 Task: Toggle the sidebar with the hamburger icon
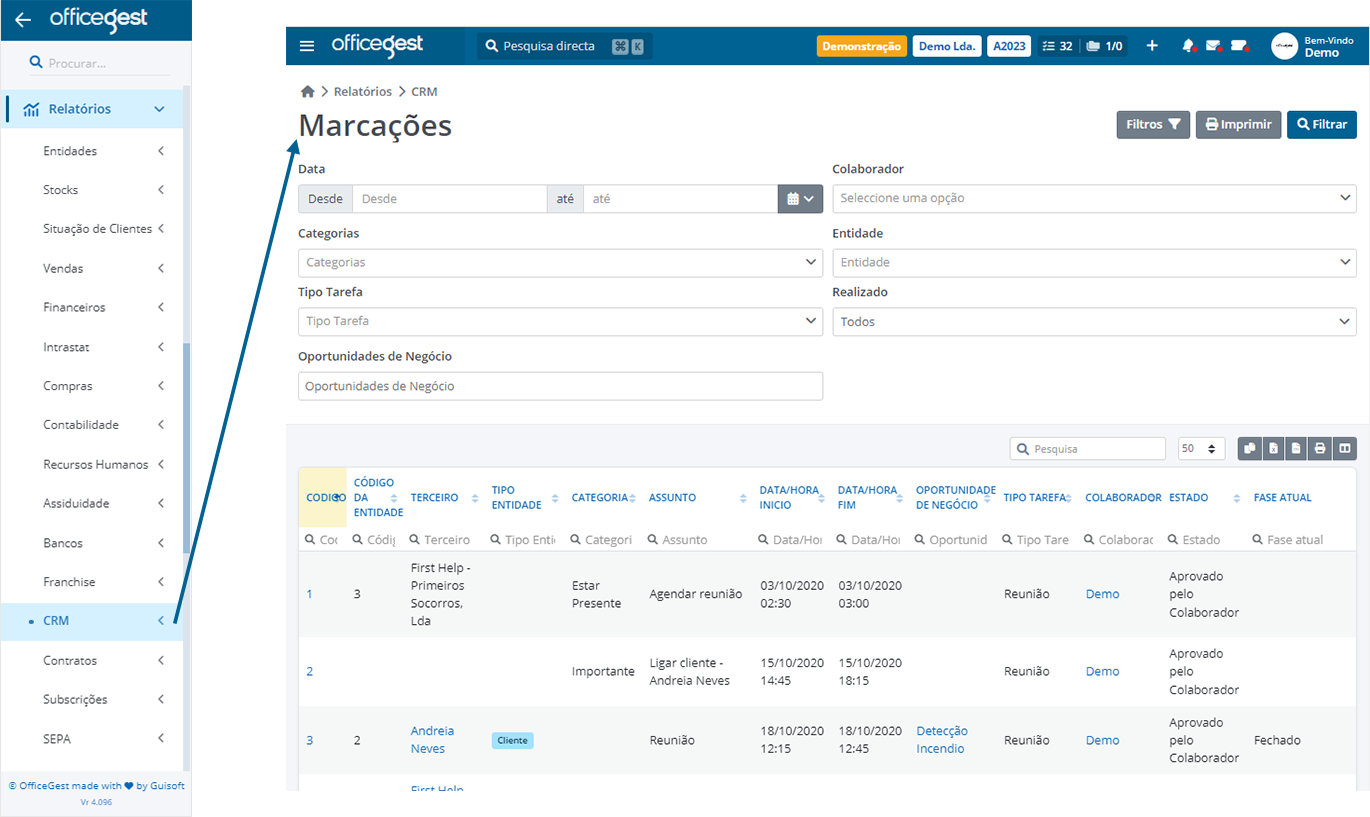click(306, 45)
